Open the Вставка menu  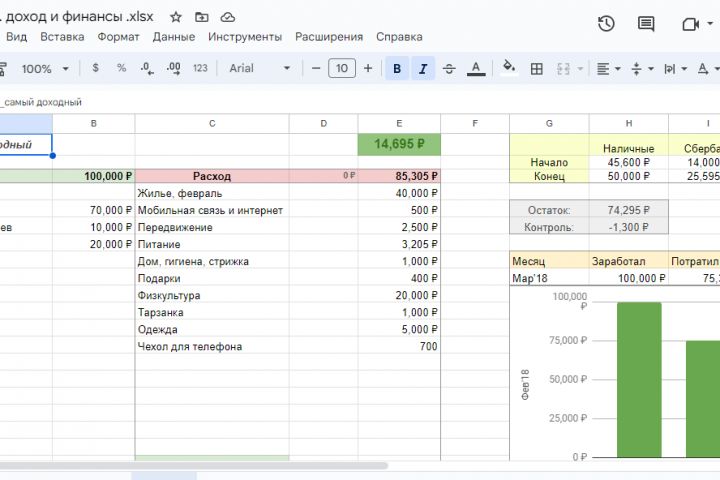pos(62,37)
